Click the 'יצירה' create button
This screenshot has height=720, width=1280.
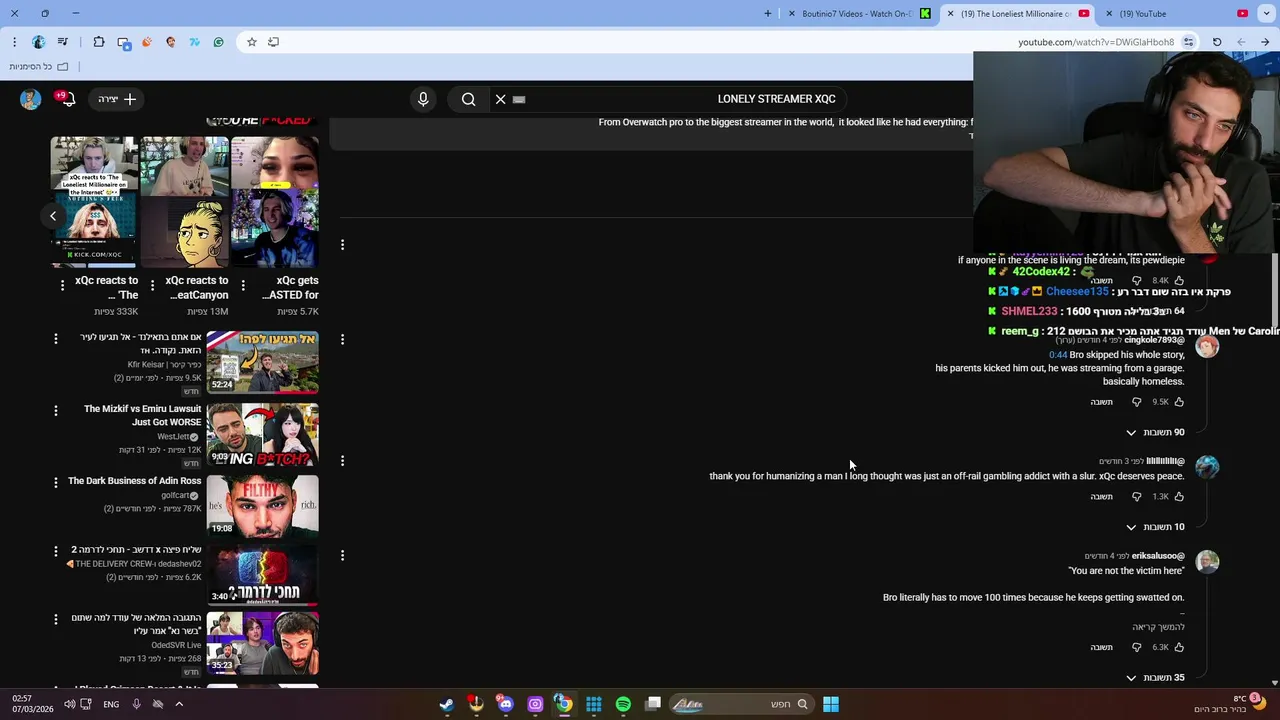(x=118, y=99)
